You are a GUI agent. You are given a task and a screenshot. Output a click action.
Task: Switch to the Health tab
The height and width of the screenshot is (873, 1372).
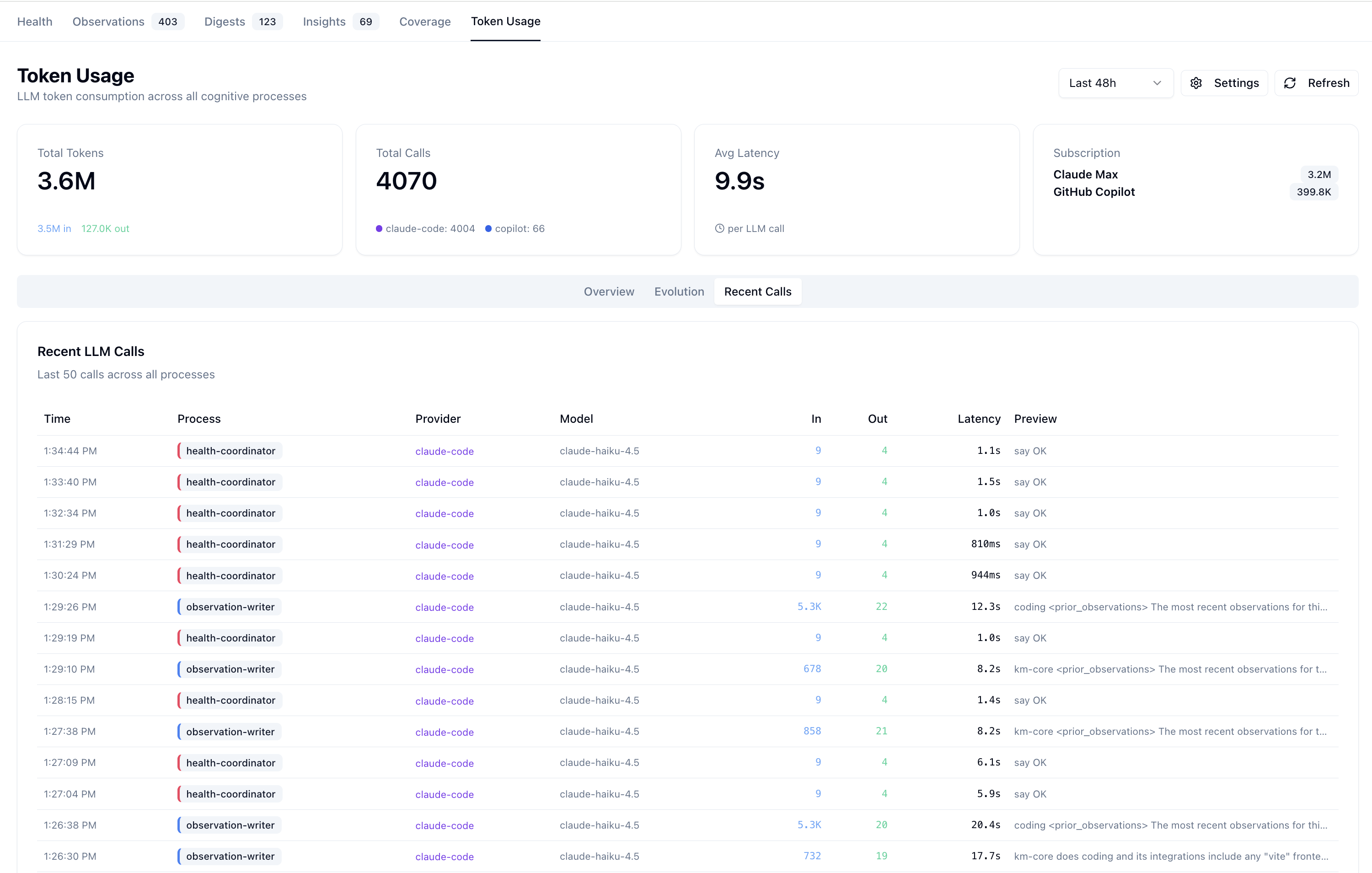tap(35, 22)
